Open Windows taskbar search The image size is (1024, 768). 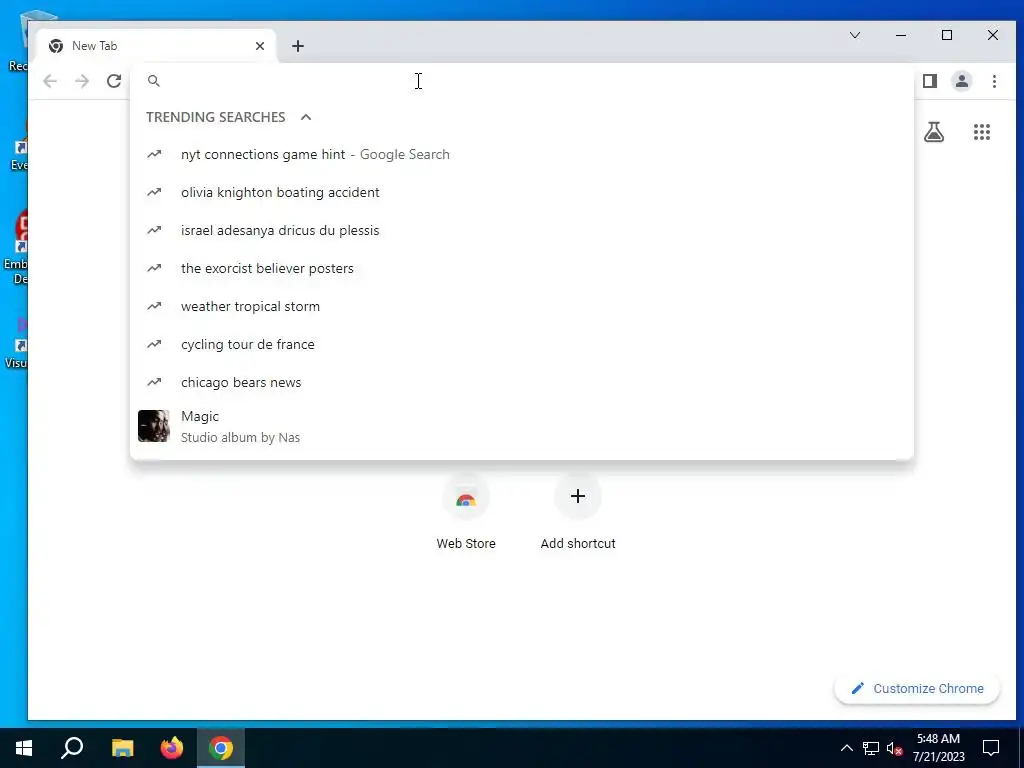72,748
